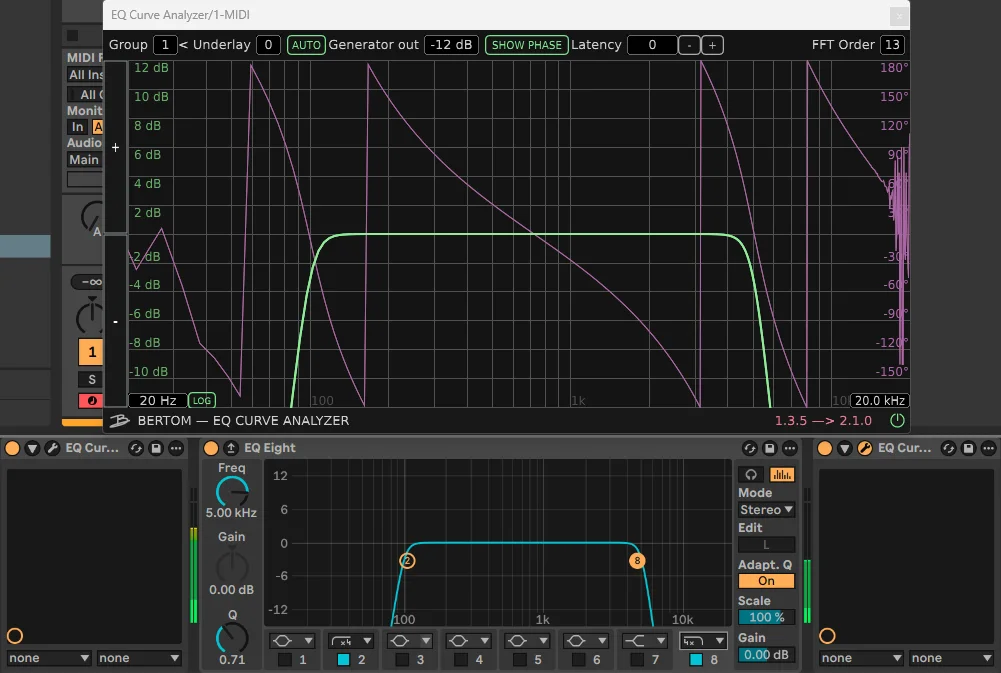Toggle LOG frequency scaling in the analyzer

pyautogui.click(x=202, y=399)
